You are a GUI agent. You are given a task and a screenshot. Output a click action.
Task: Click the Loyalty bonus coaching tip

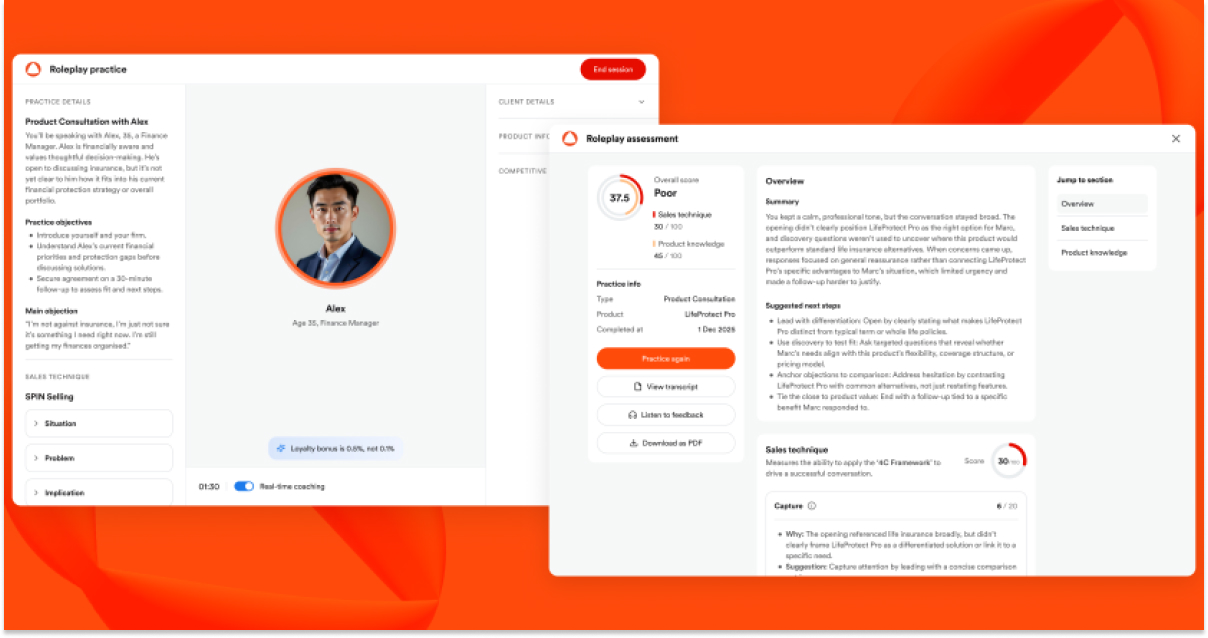336,448
